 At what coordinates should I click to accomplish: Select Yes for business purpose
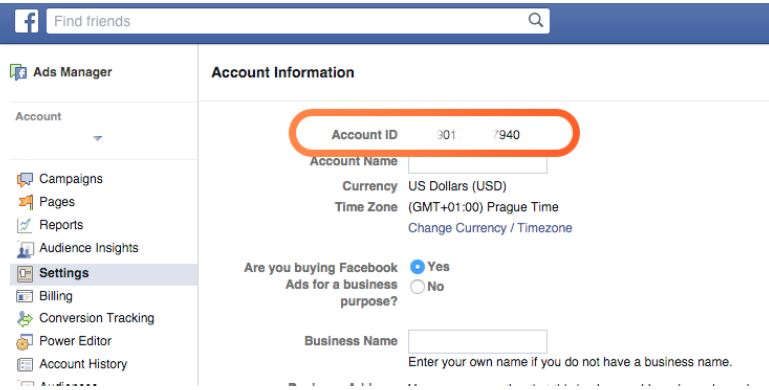417,266
